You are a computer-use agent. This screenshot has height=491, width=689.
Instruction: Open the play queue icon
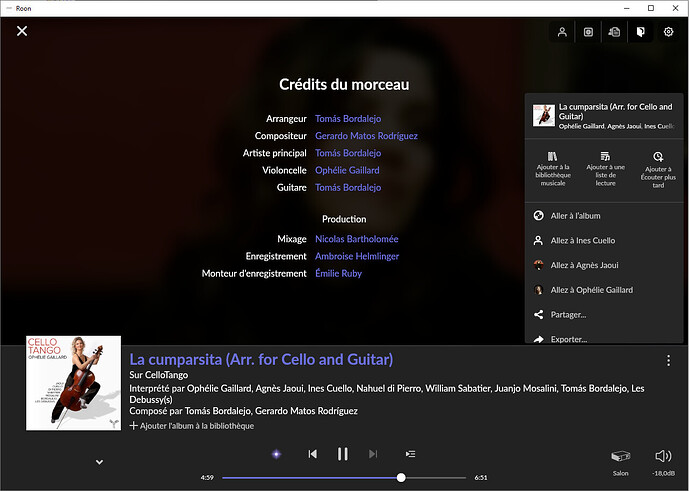tap(410, 454)
